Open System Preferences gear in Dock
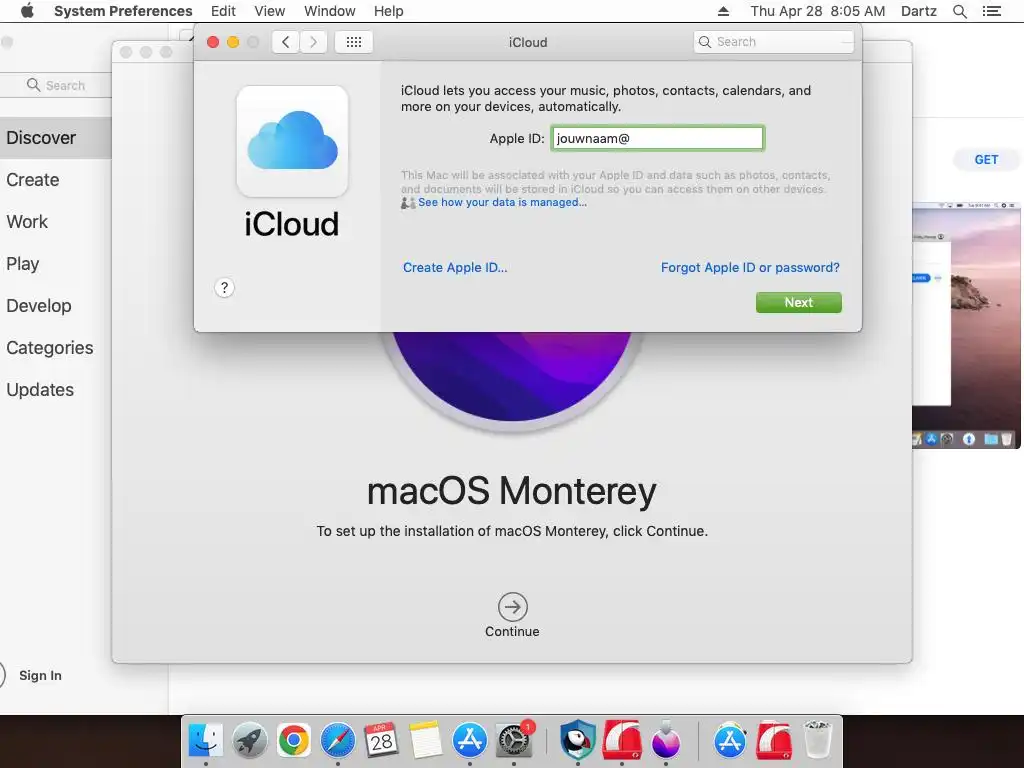Screen dimensions: 1024x768 514,740
